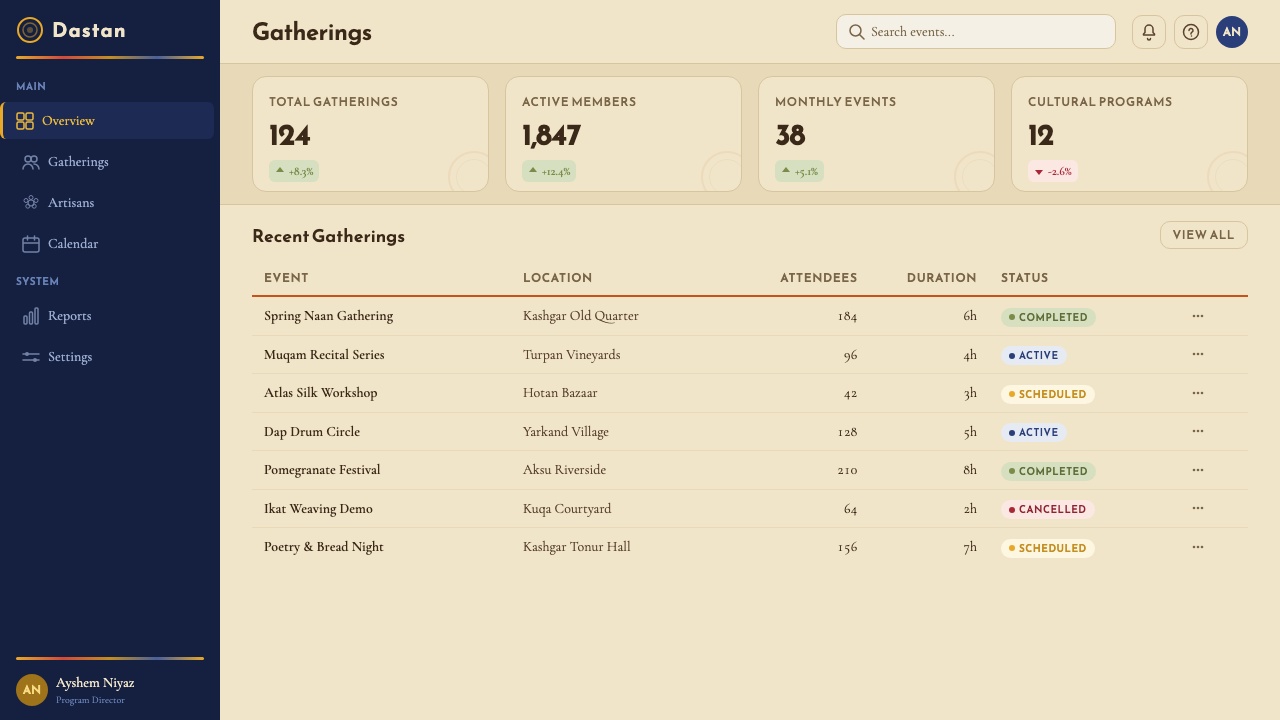This screenshot has width=1280, height=720.
Task: Sort by the Attendees column header
Action: (x=818, y=278)
